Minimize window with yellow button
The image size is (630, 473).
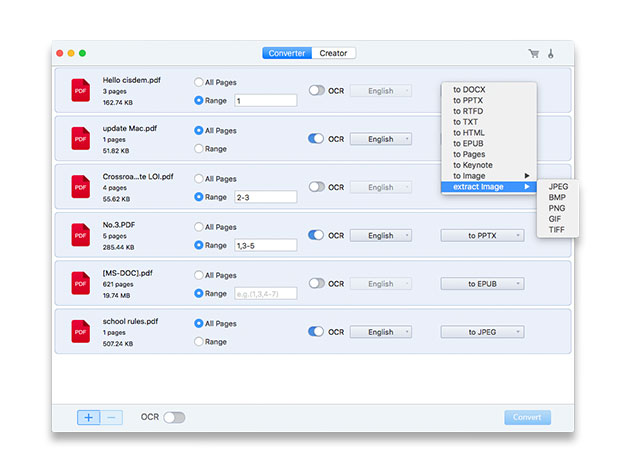(x=71, y=53)
